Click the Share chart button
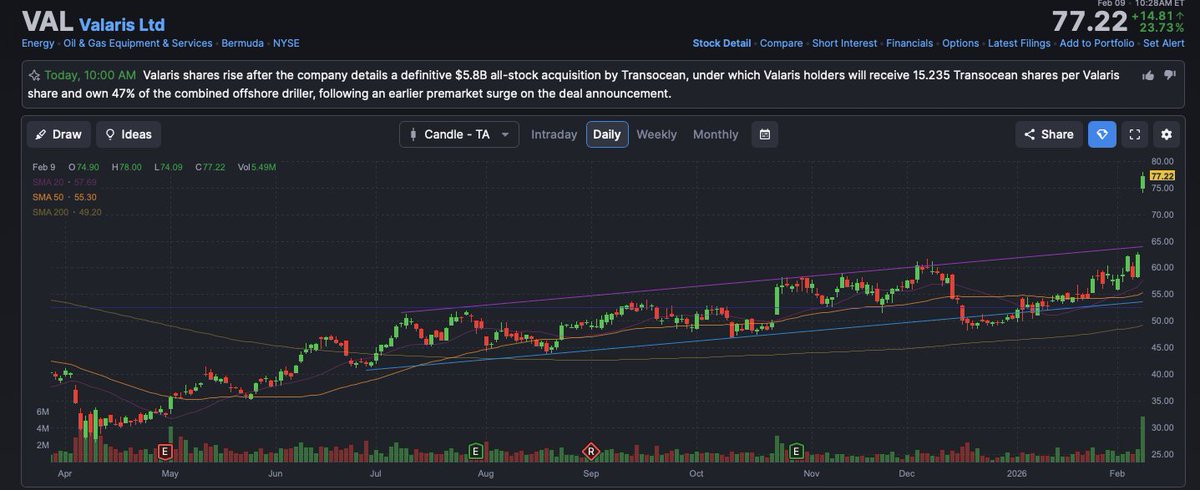 click(1049, 134)
